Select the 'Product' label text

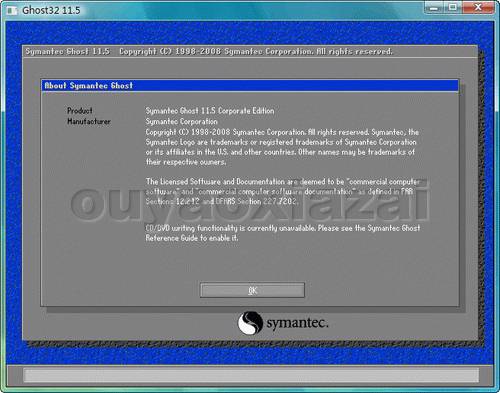click(x=80, y=111)
